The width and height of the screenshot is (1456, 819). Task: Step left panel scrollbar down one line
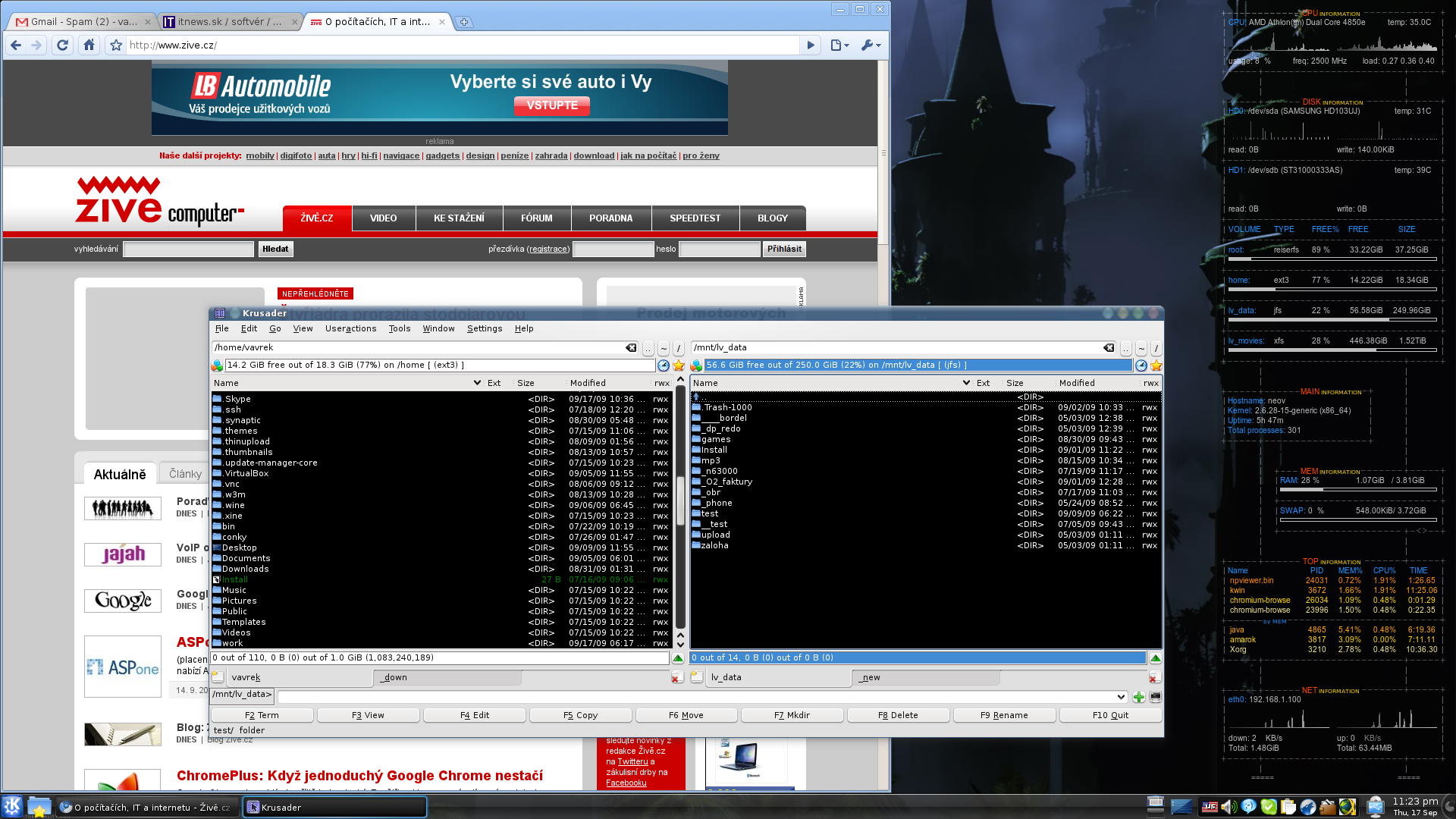pyautogui.click(x=680, y=645)
